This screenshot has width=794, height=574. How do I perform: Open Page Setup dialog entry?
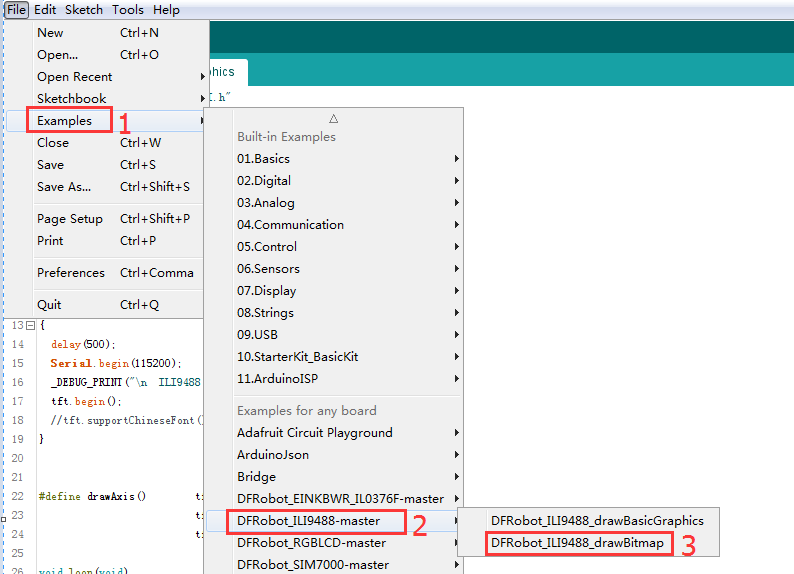pyautogui.click(x=106, y=219)
